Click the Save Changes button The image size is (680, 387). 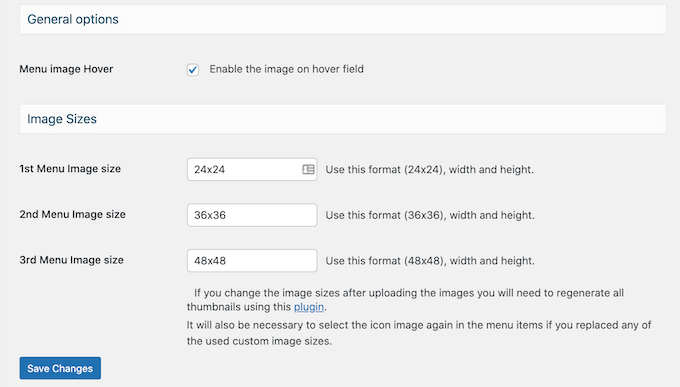tap(60, 368)
